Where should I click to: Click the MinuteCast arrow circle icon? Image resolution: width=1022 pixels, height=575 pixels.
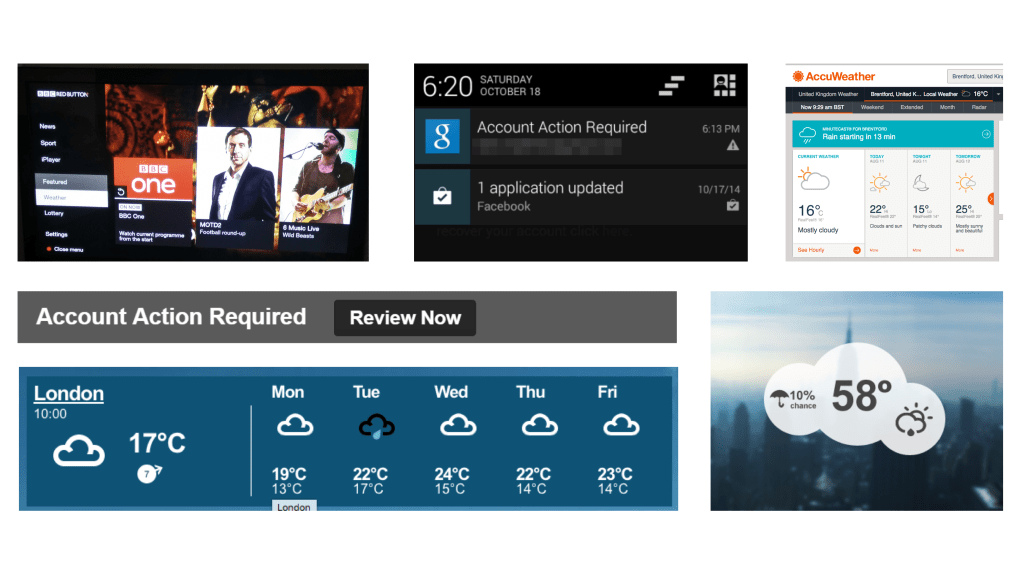(x=986, y=134)
